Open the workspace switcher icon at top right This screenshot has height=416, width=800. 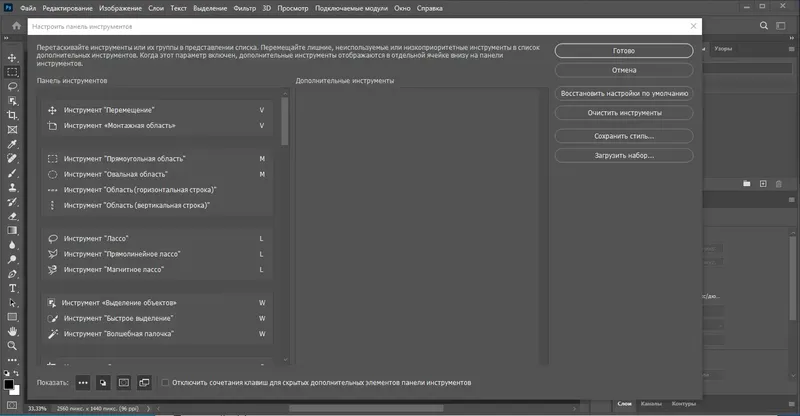[781, 26]
